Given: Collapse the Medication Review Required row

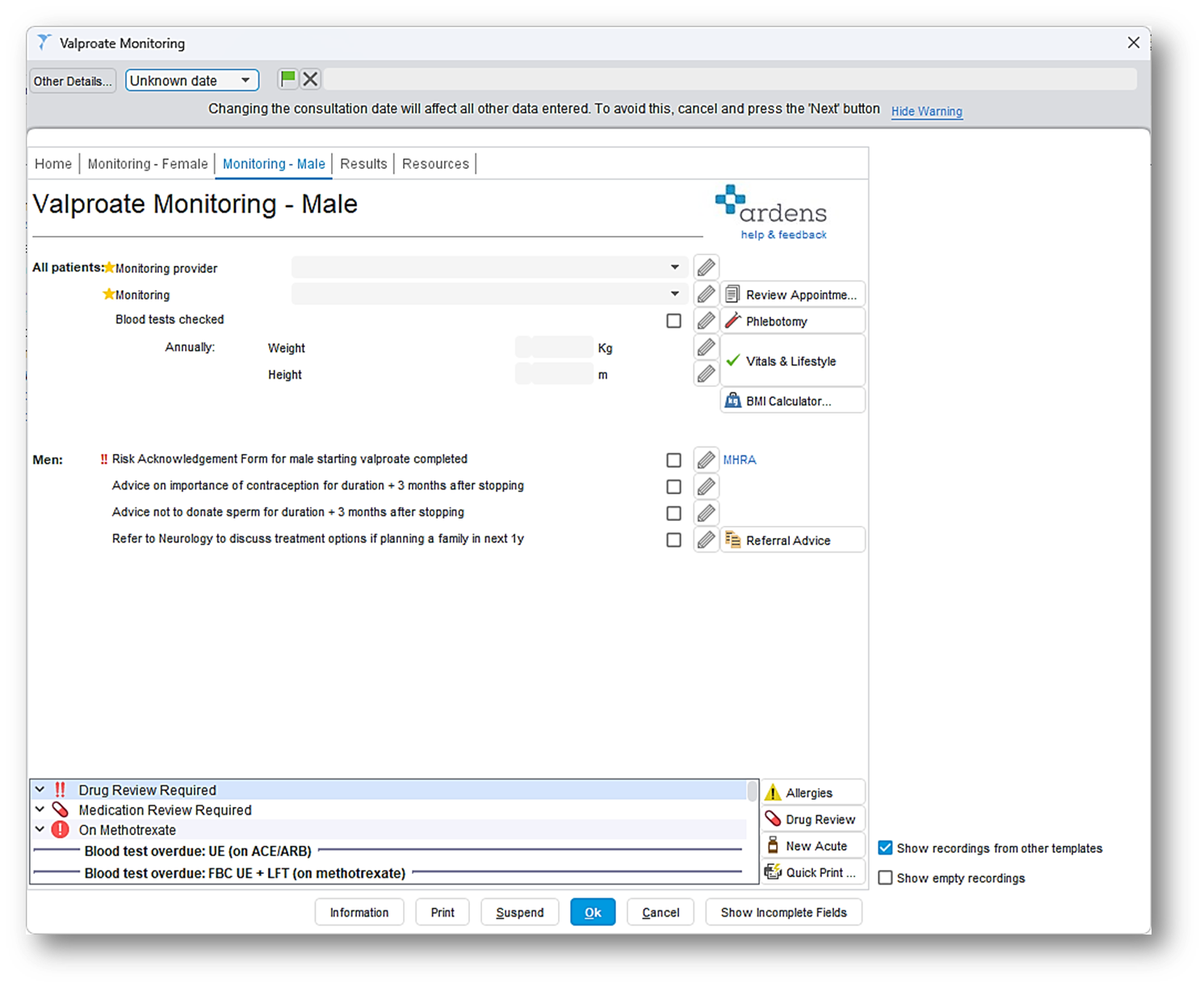Looking at the screenshot, I should point(40,809).
